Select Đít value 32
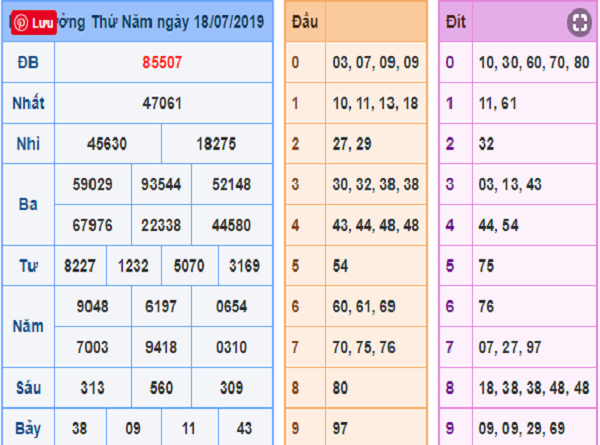Image resolution: width=600 pixels, height=445 pixels. [x=486, y=144]
